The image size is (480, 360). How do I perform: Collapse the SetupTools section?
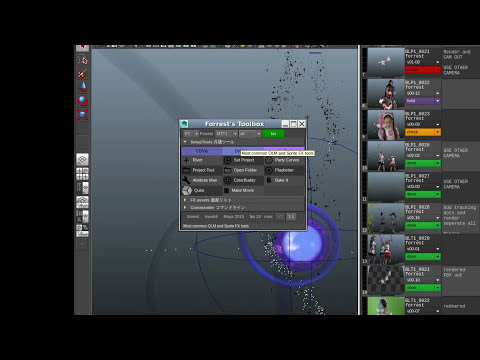(185, 142)
